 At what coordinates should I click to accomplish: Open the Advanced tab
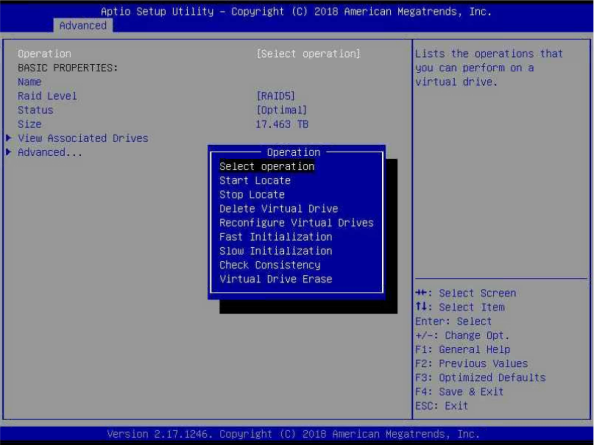tap(83, 25)
